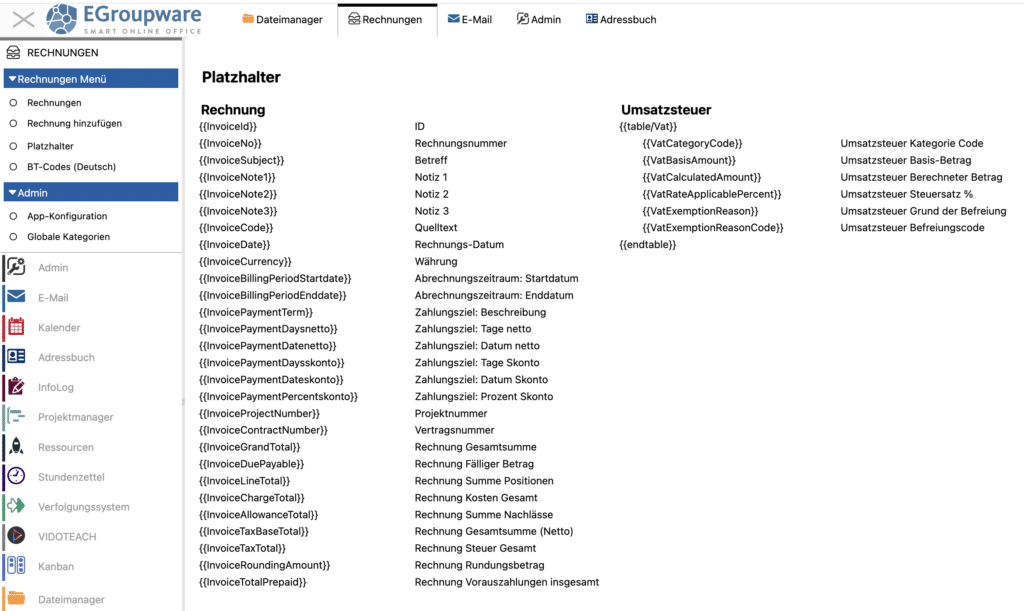Open Rechnung hinzufügen link

pyautogui.click(x=74, y=124)
